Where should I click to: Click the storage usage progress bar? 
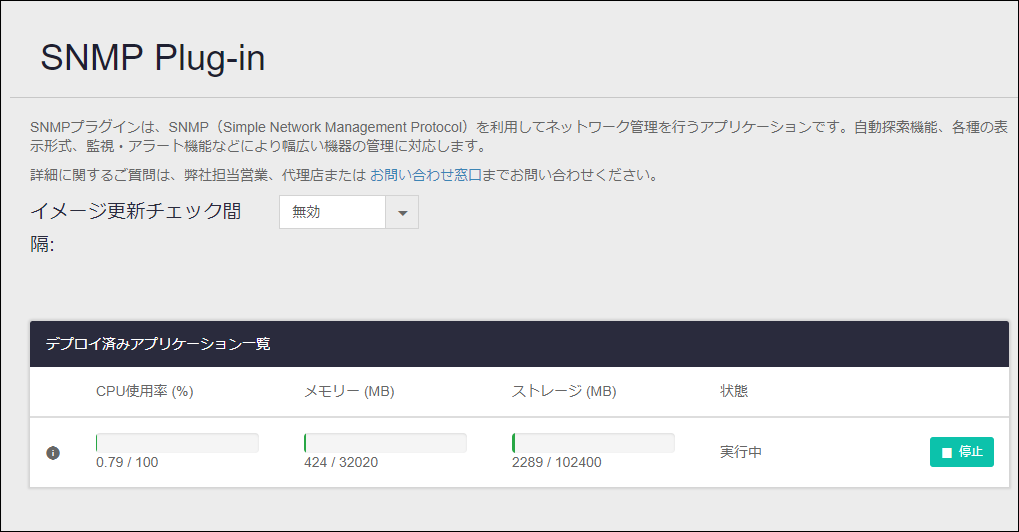coord(593,443)
